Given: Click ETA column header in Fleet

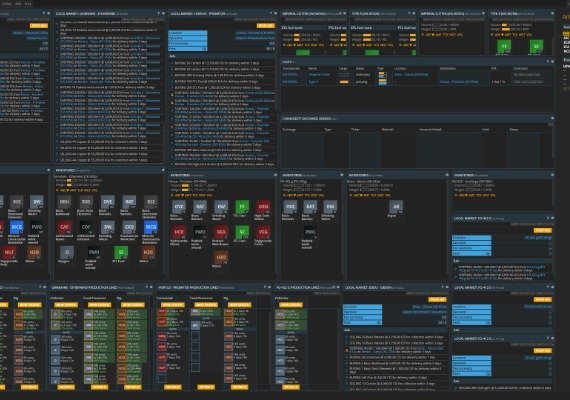Looking at the screenshot, I should pyautogui.click(x=494, y=68).
